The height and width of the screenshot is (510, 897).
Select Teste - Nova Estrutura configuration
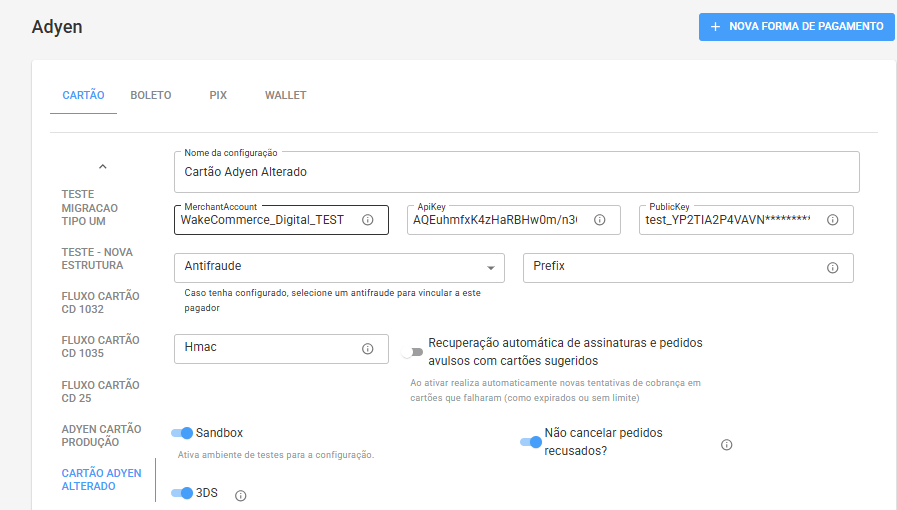97,258
